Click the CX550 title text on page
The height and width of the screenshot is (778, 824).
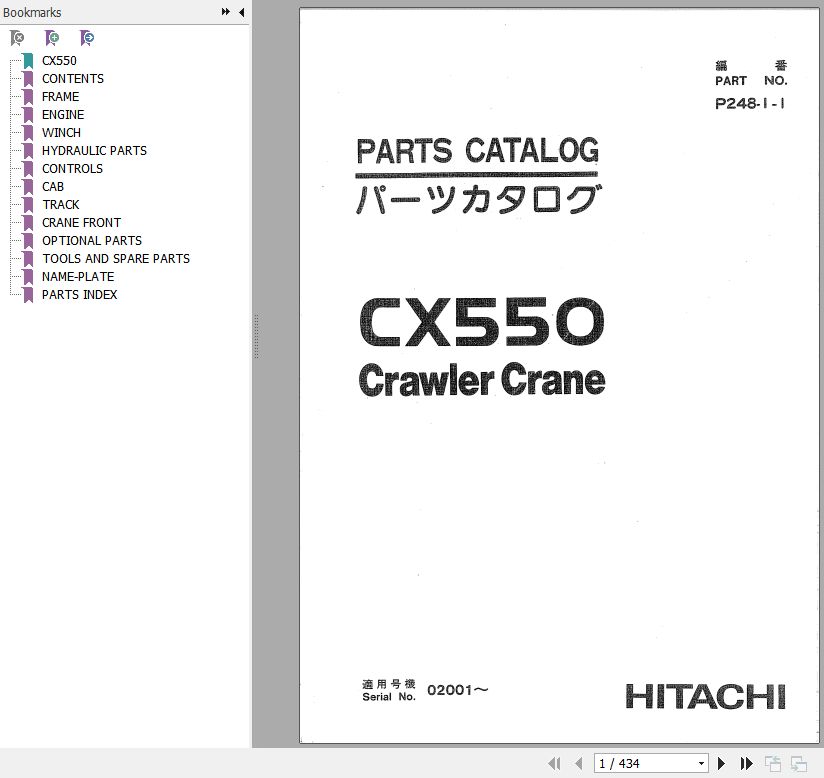click(x=482, y=321)
